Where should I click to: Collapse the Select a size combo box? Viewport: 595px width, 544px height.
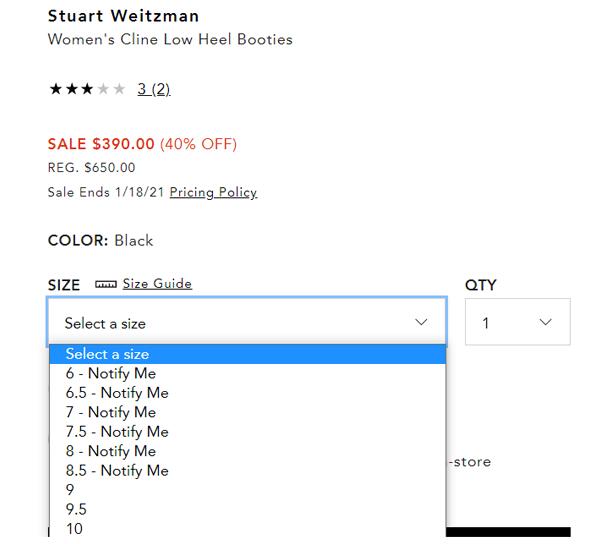tap(247, 322)
